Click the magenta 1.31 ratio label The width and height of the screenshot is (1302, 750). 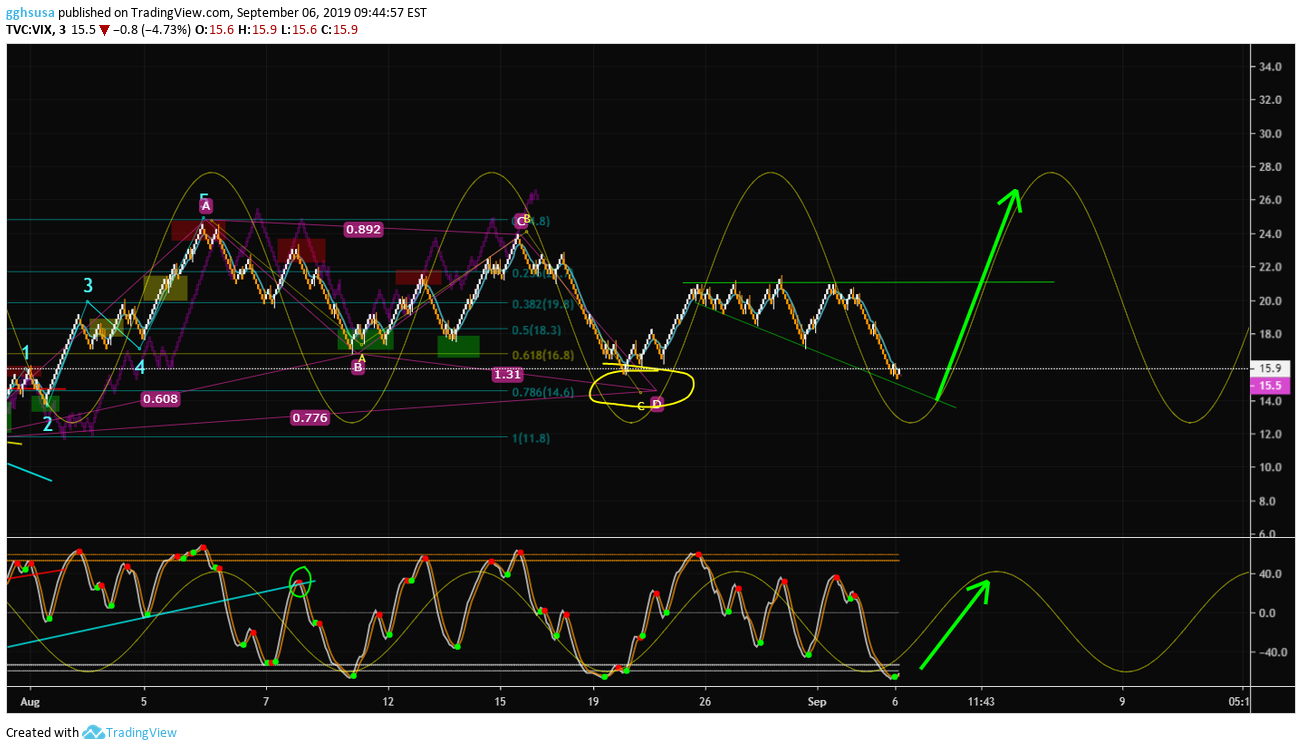(508, 374)
